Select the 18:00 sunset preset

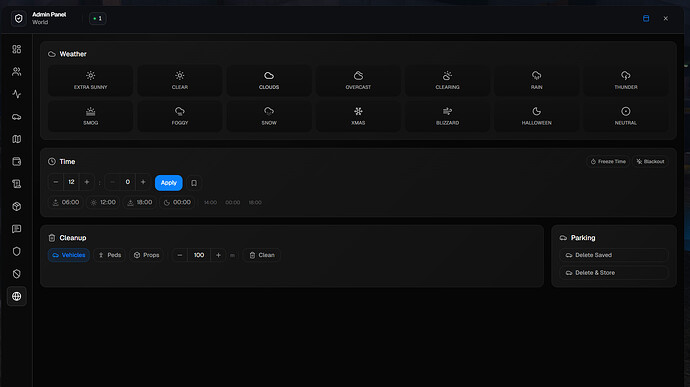139,203
